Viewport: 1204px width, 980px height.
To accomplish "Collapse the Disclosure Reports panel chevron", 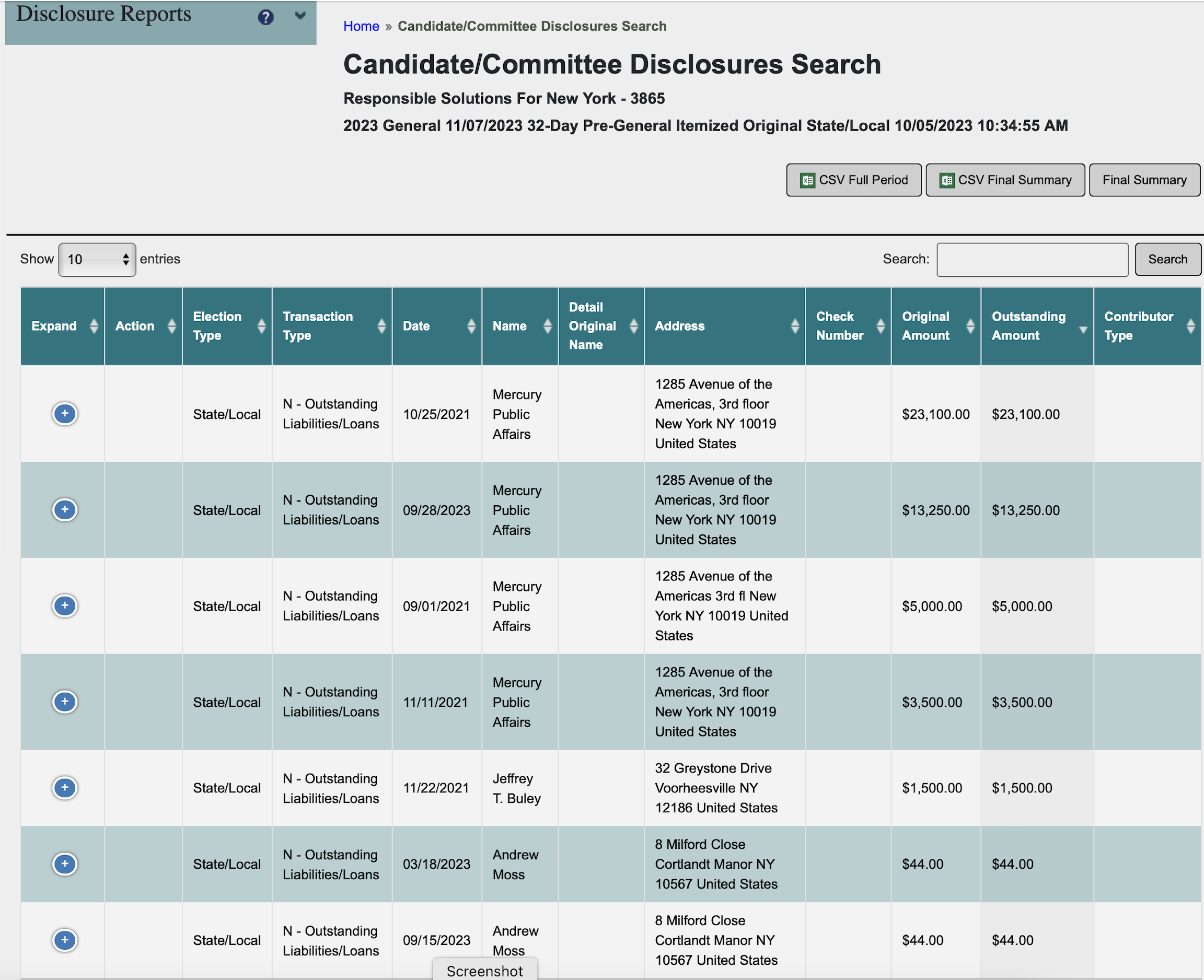I will pos(300,16).
